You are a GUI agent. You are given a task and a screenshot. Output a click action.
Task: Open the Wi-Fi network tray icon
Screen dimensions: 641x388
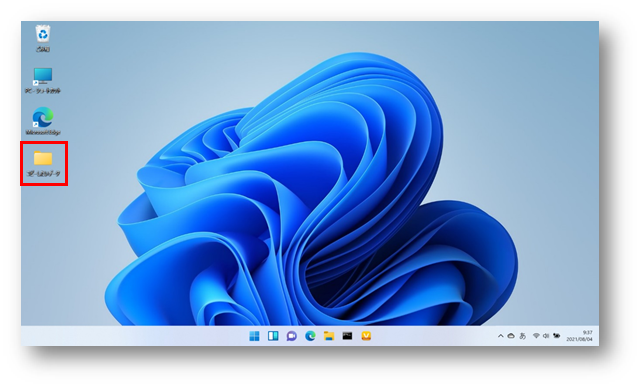tap(536, 336)
